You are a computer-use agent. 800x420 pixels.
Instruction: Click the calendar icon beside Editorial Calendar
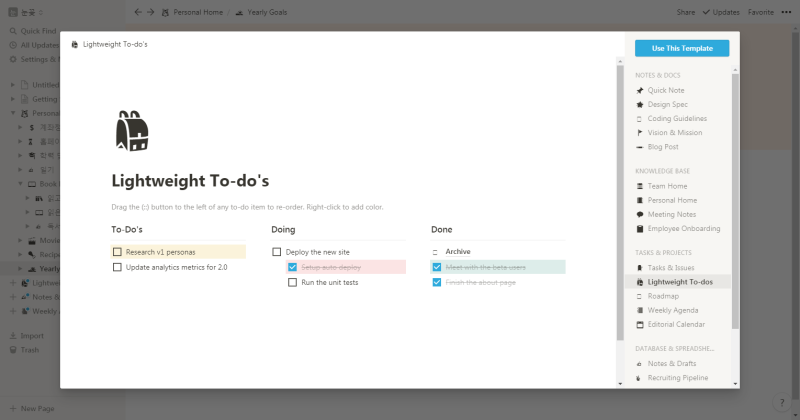640,325
